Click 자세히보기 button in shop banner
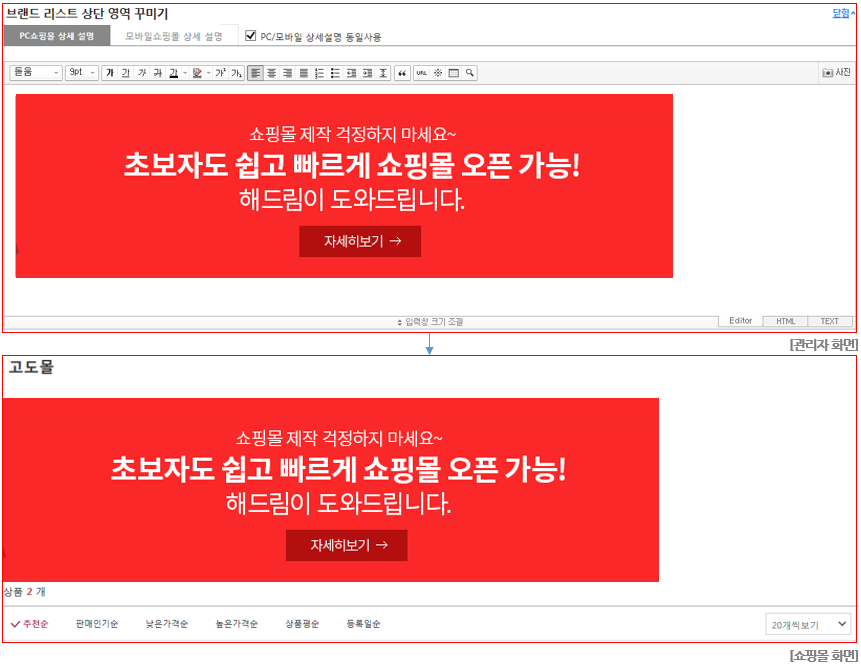This screenshot has height=665, width=861. (346, 545)
